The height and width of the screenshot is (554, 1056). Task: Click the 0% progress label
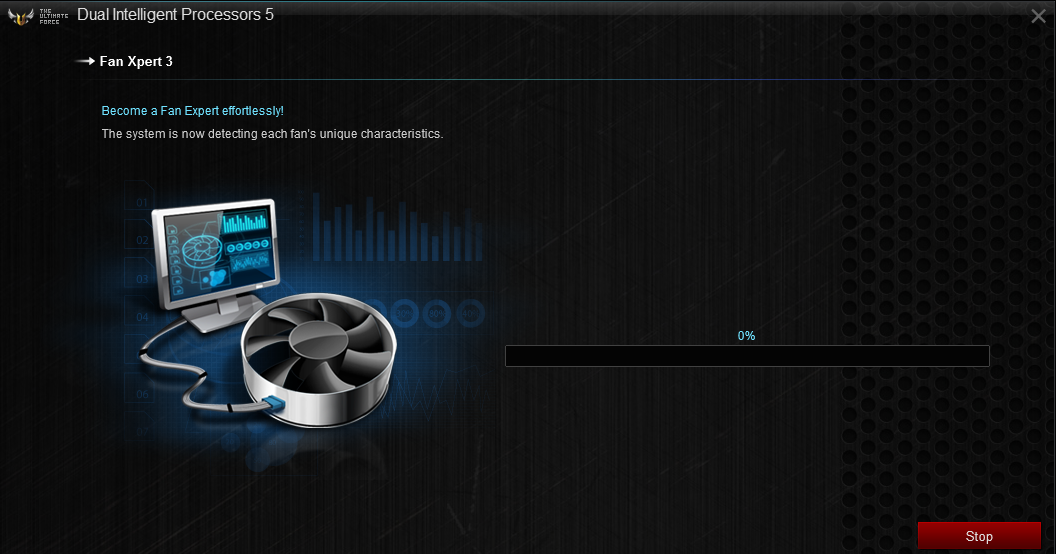746,335
